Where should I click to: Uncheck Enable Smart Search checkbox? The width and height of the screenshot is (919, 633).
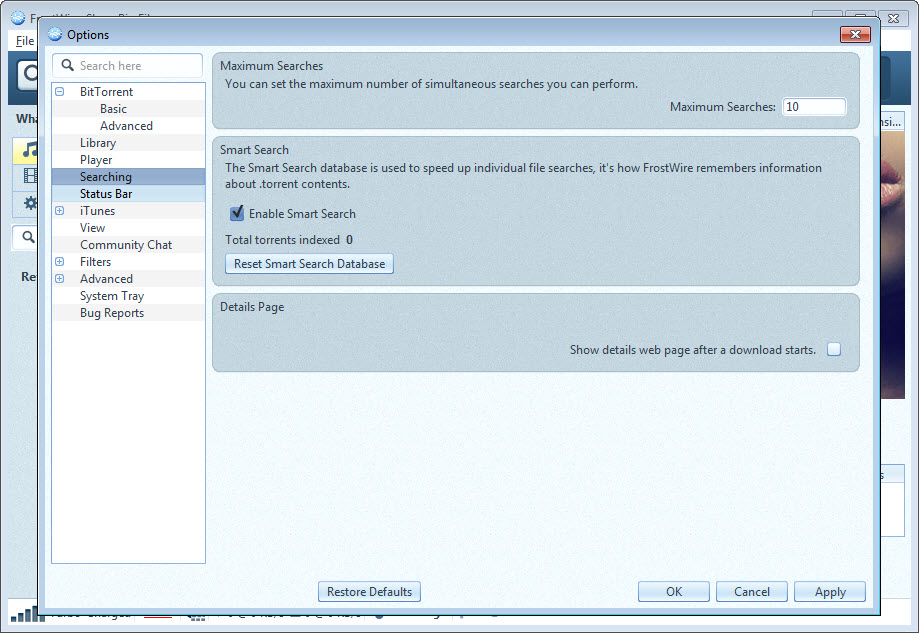tap(237, 213)
